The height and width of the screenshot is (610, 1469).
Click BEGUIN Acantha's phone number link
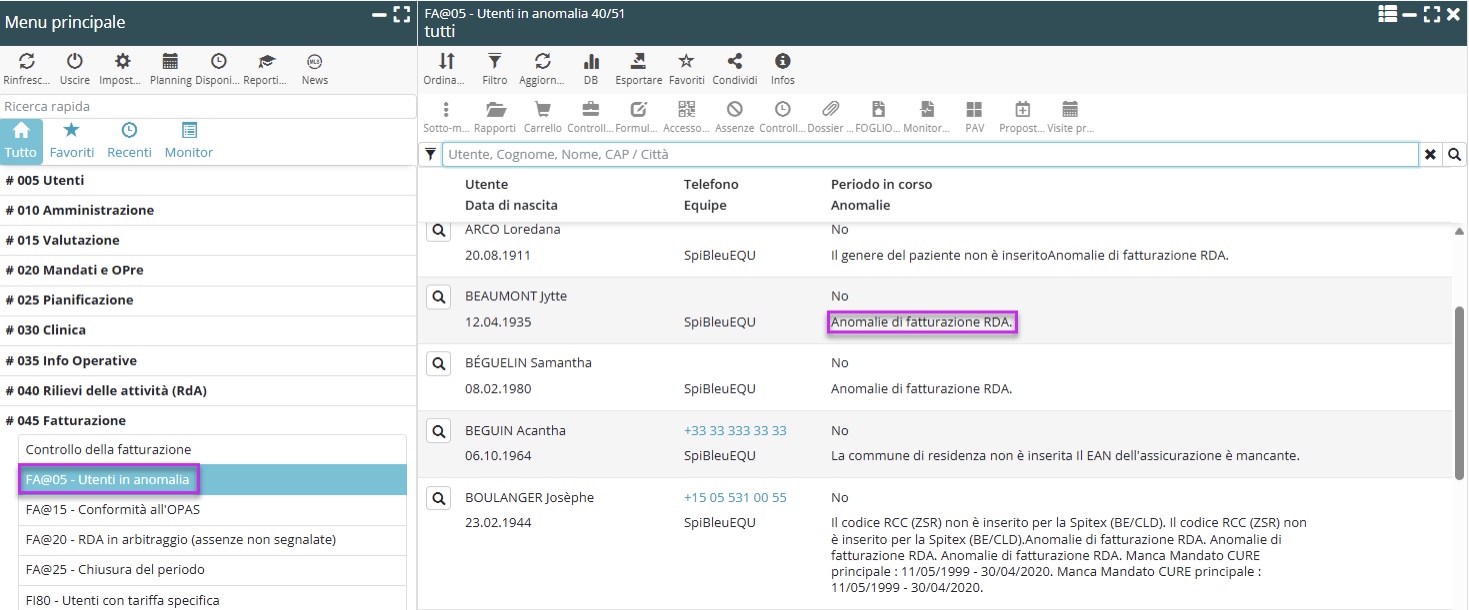pyautogui.click(x=735, y=431)
